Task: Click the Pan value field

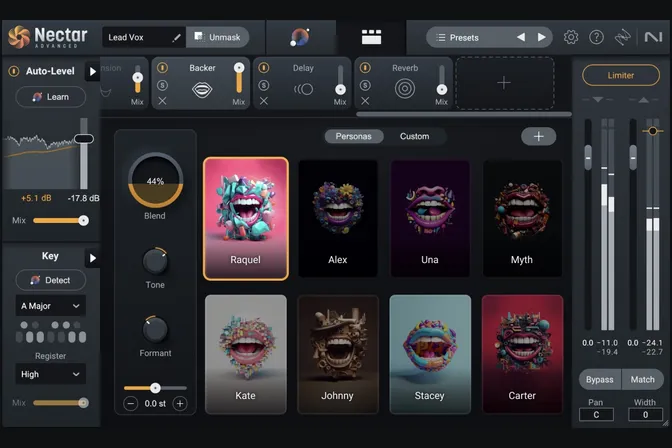Action: pyautogui.click(x=596, y=415)
